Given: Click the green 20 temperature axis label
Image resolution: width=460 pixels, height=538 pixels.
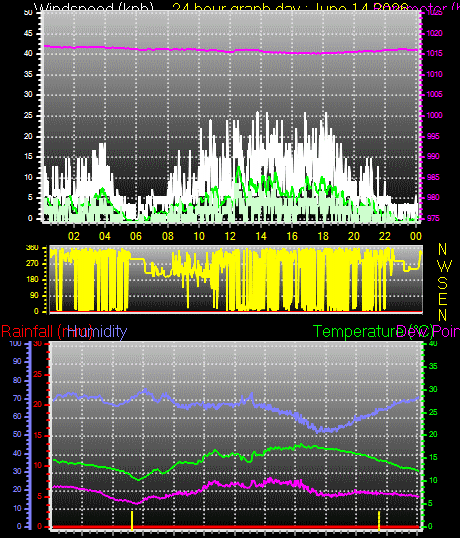Looking at the screenshot, I should point(433,434).
